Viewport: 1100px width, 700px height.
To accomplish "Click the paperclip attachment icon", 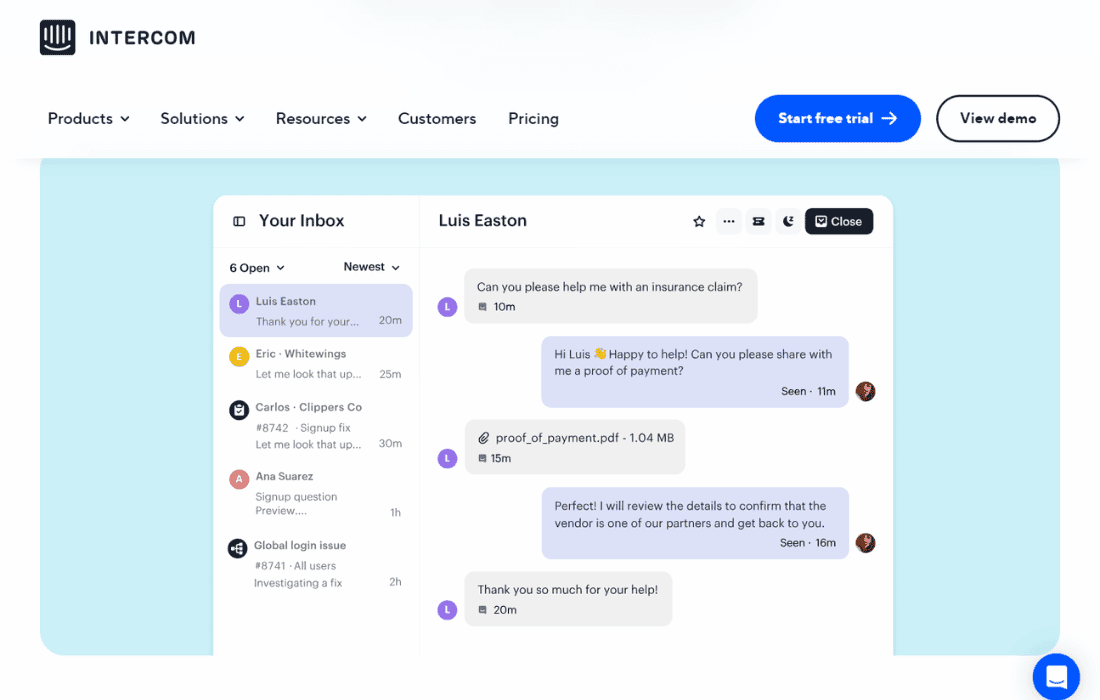I will (483, 438).
